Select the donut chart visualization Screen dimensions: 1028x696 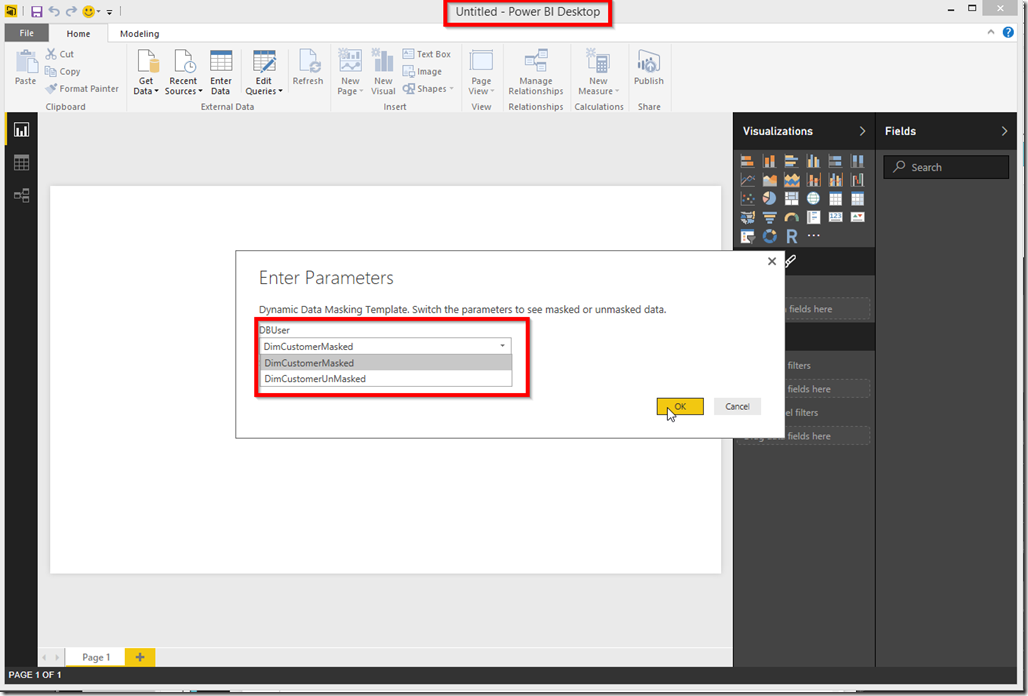(x=769, y=236)
